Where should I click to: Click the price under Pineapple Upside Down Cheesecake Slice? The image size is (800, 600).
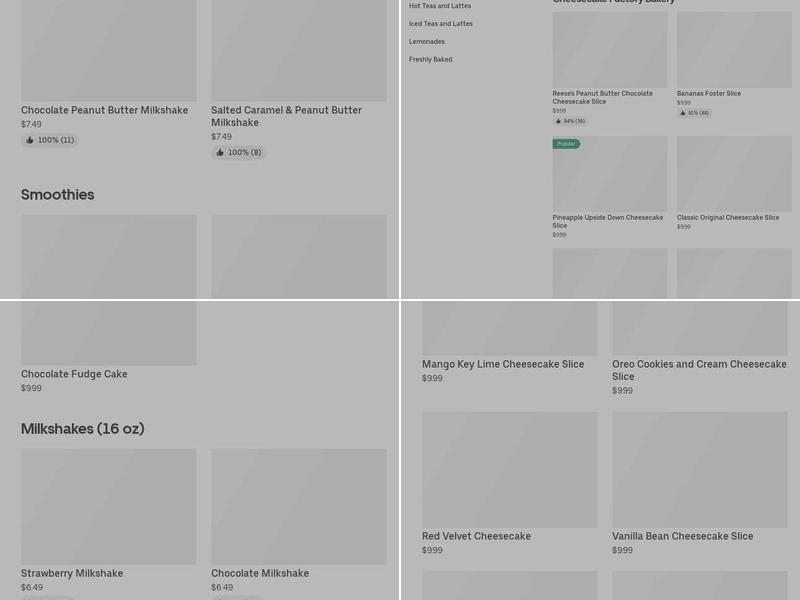pyautogui.click(x=559, y=235)
